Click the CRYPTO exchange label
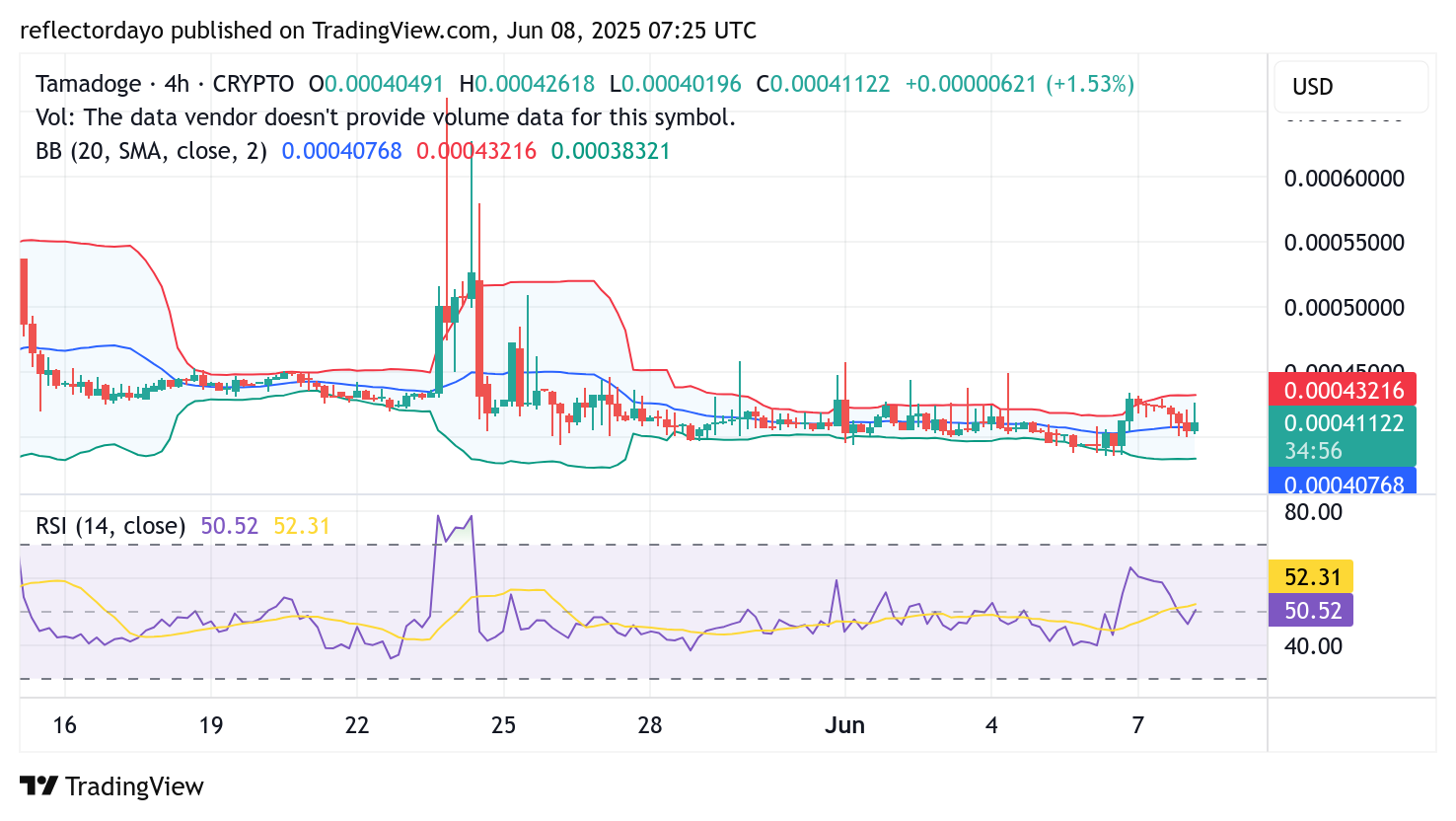This screenshot has height=821, width=1456. [x=254, y=84]
